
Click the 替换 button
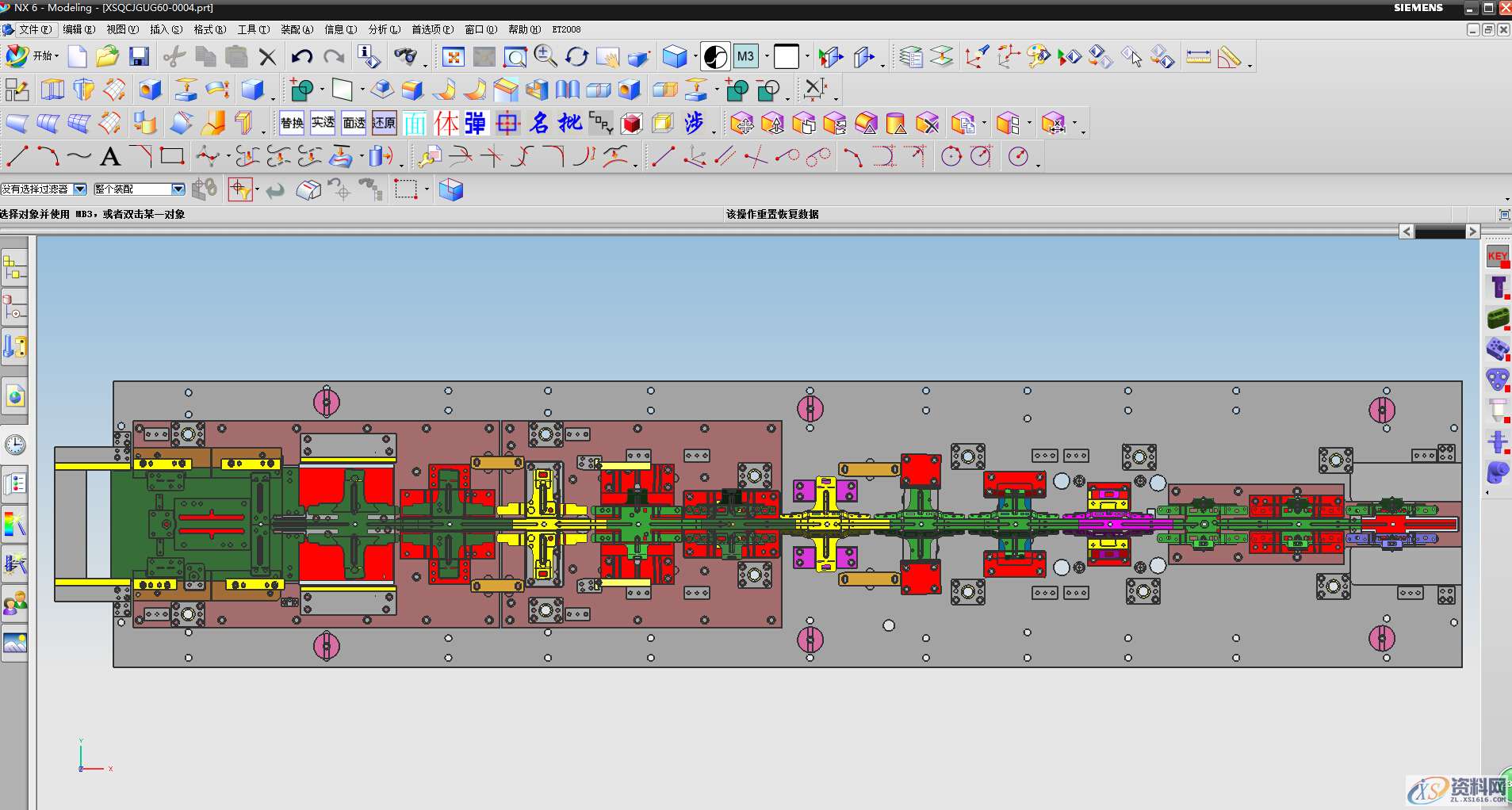pos(292,123)
